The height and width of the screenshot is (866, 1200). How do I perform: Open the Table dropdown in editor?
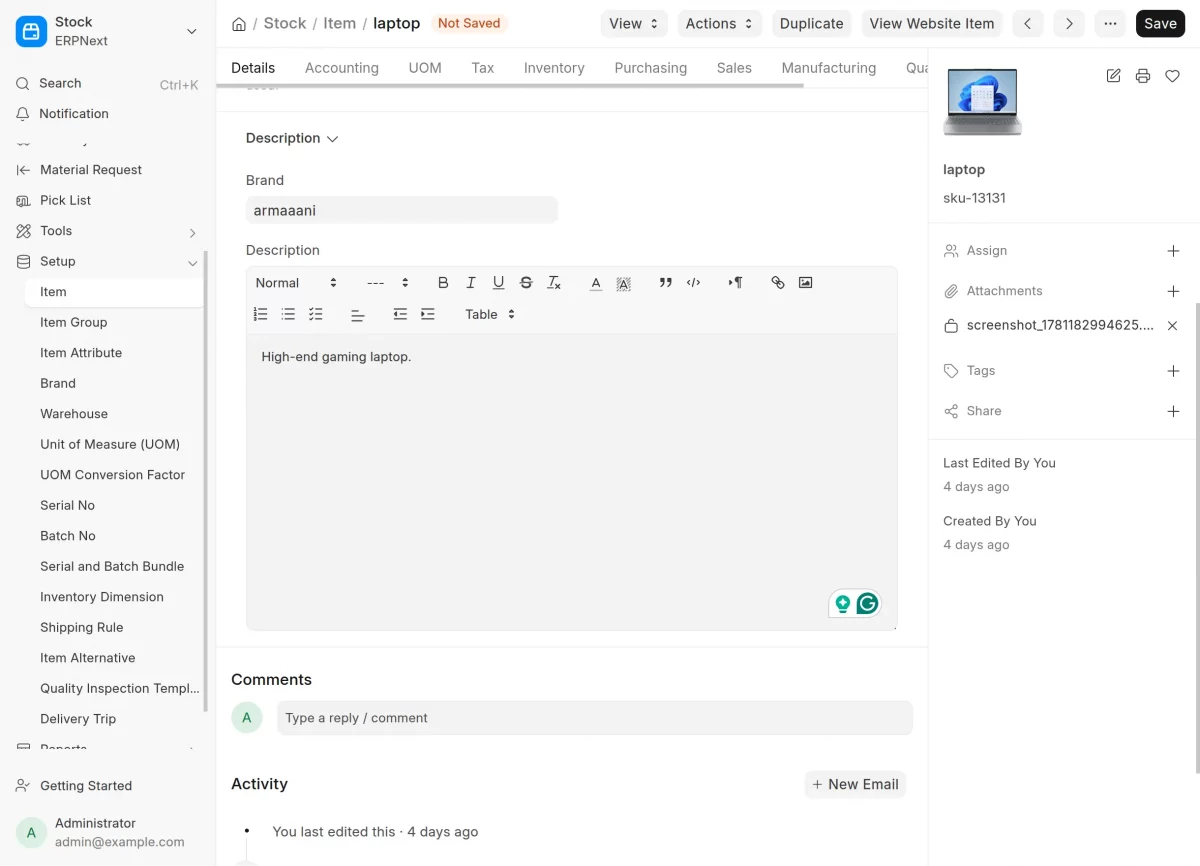click(490, 314)
